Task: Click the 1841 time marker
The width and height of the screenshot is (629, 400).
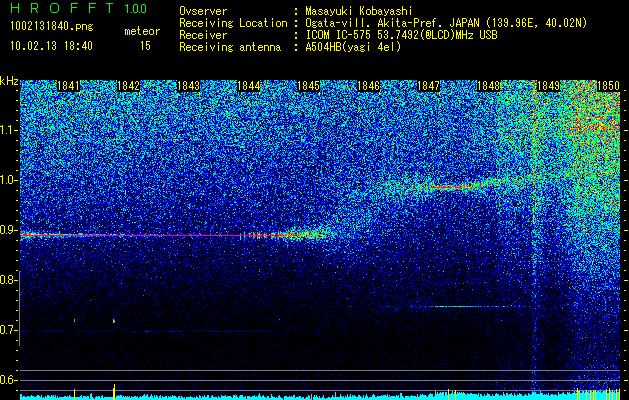Action: point(69,86)
